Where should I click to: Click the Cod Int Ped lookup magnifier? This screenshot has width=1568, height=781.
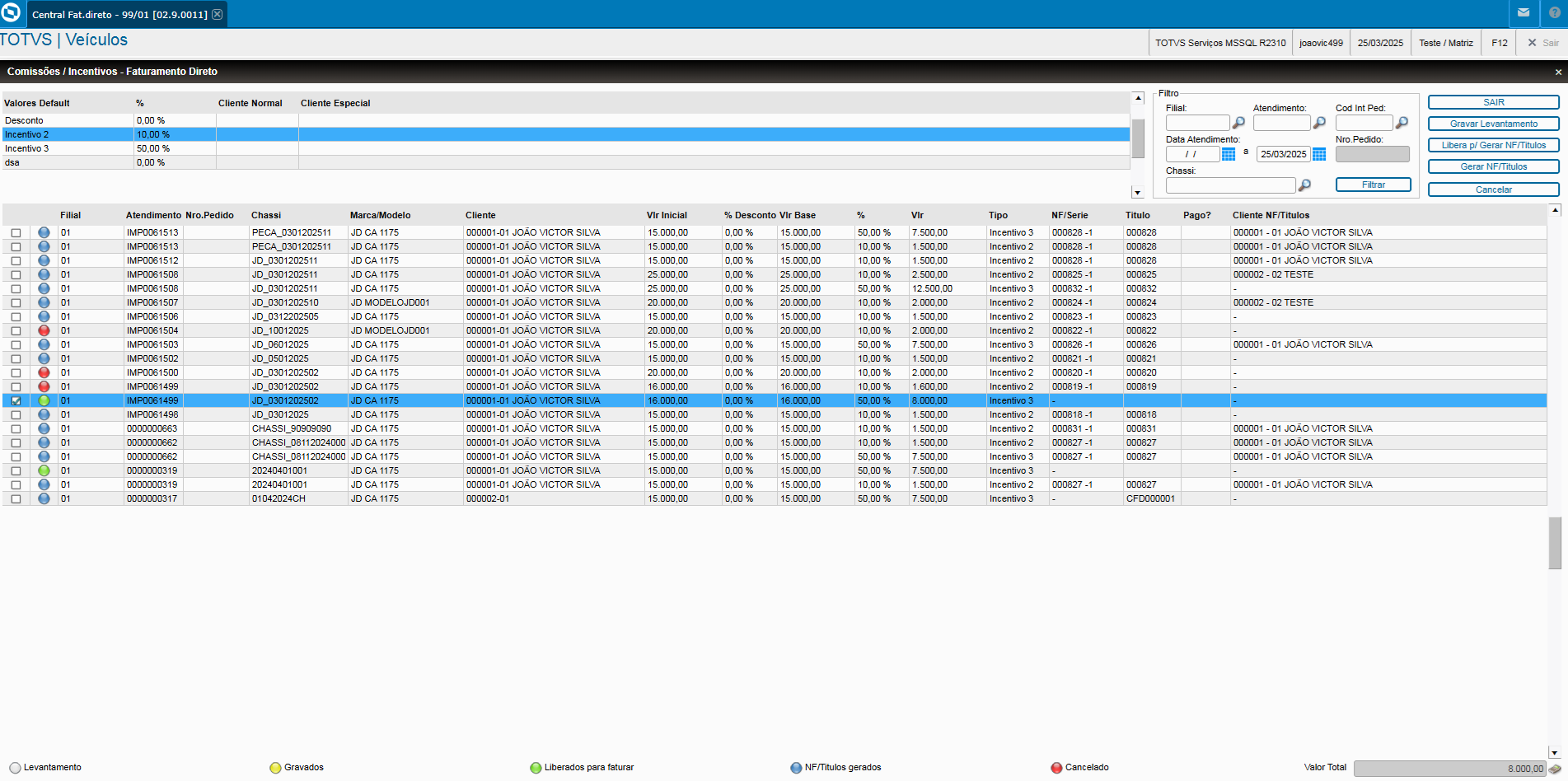tap(1402, 123)
